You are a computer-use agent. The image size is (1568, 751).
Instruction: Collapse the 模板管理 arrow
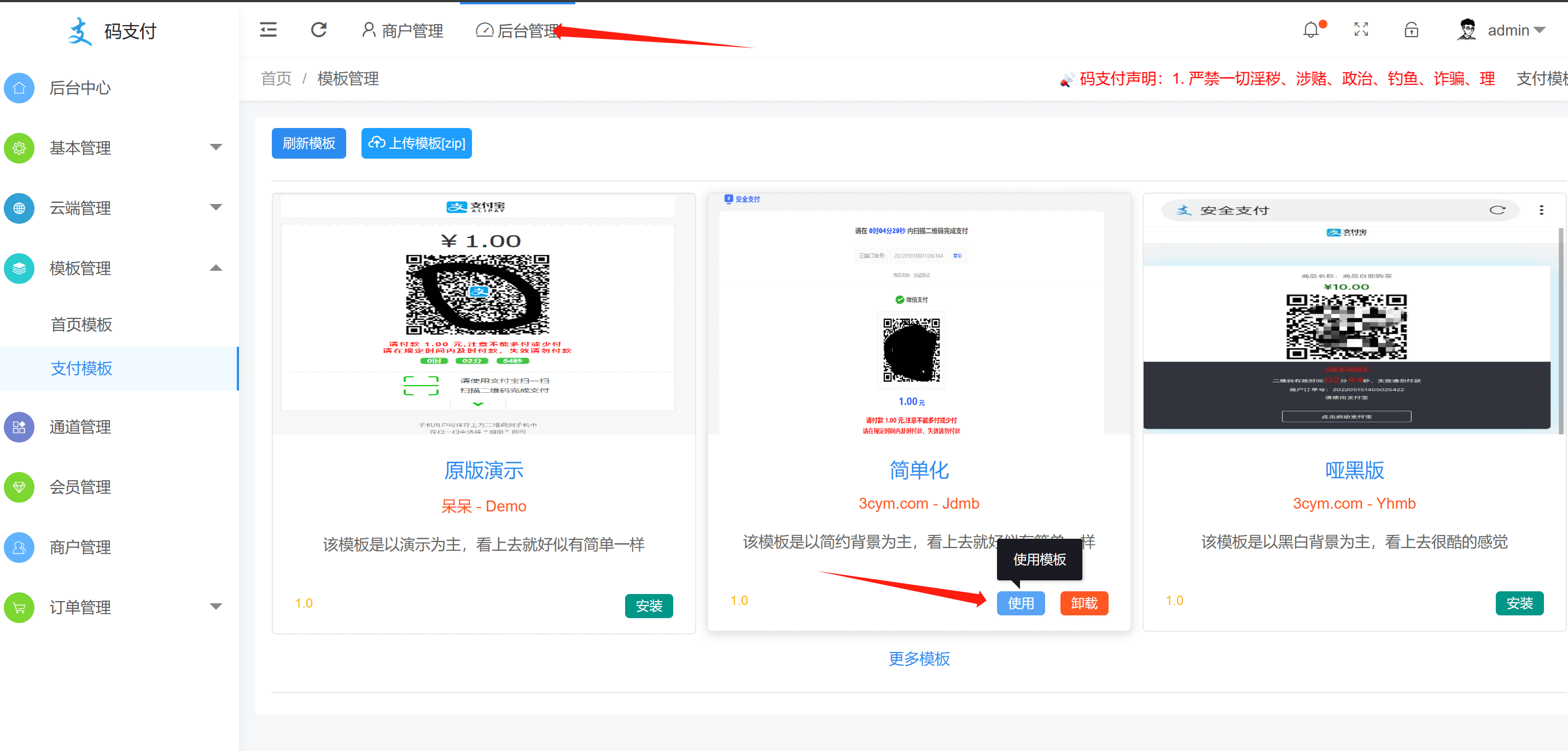coord(215,268)
